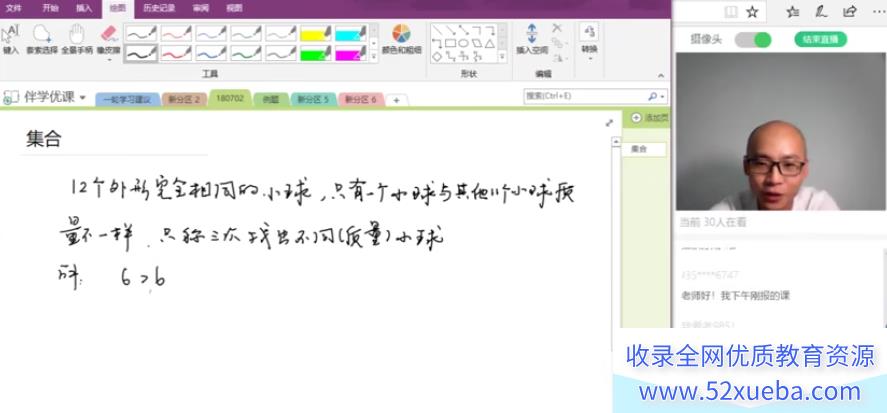Choose the 全景手柄 panning hand tool
The height and width of the screenshot is (413, 887).
tap(76, 39)
